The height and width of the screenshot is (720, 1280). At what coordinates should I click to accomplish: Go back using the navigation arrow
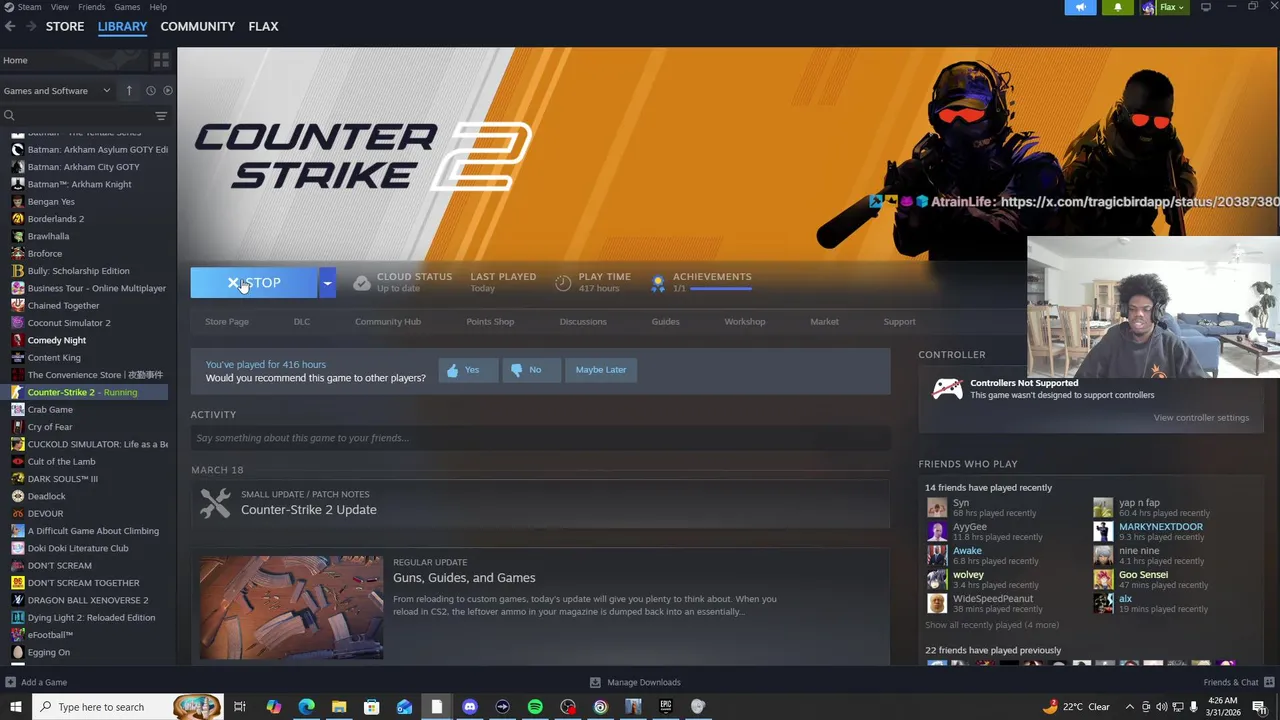(x=10, y=26)
